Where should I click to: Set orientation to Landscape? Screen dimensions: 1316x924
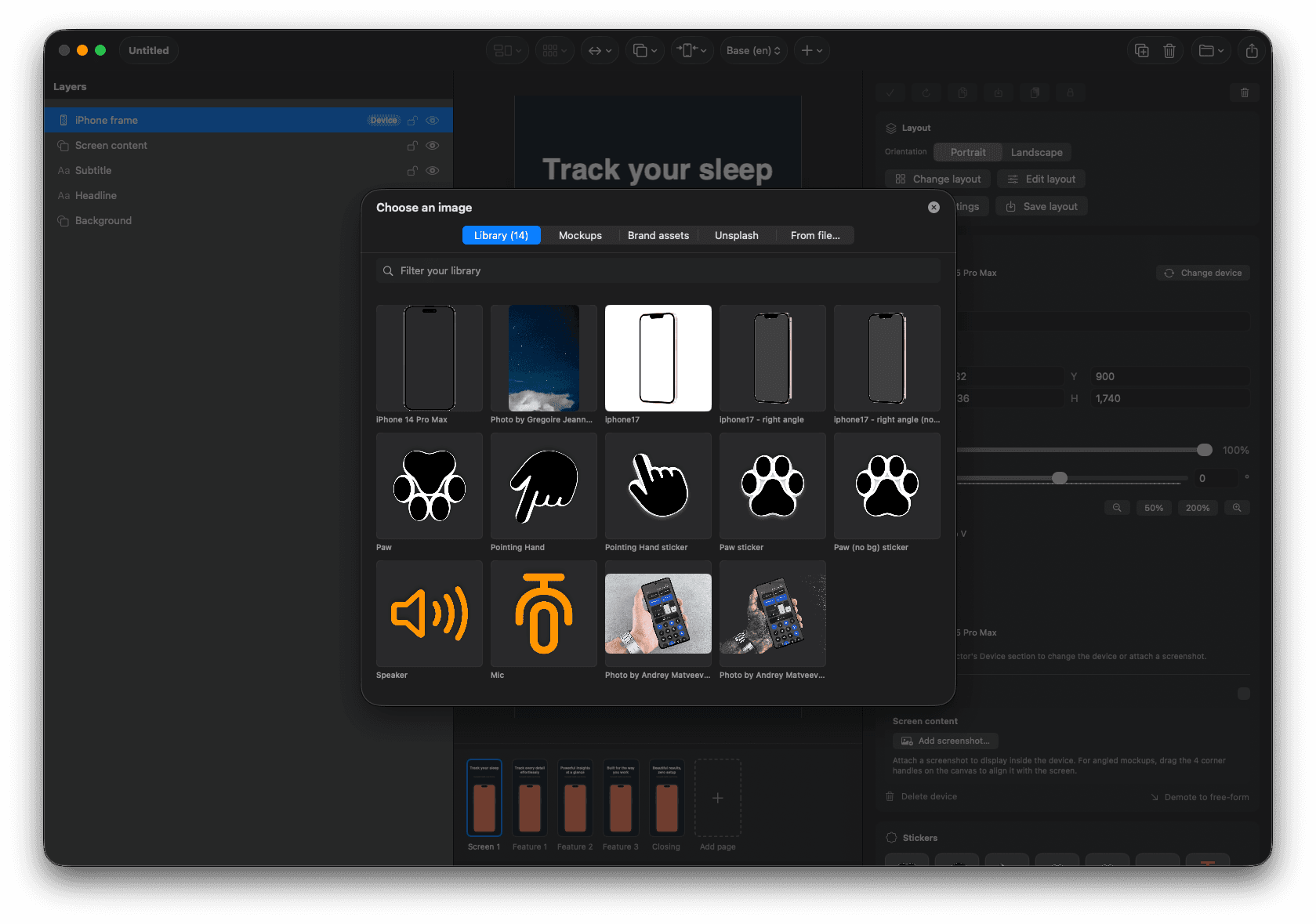coord(1037,152)
